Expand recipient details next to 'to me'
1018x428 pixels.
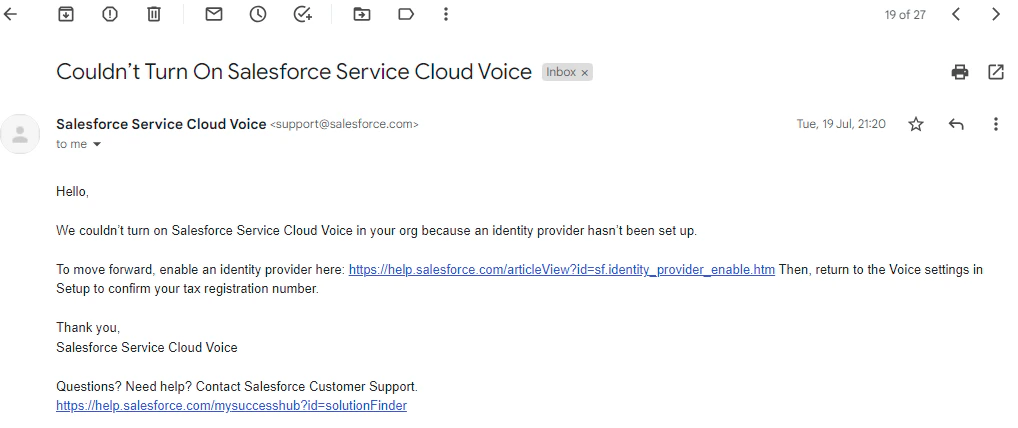click(x=97, y=145)
